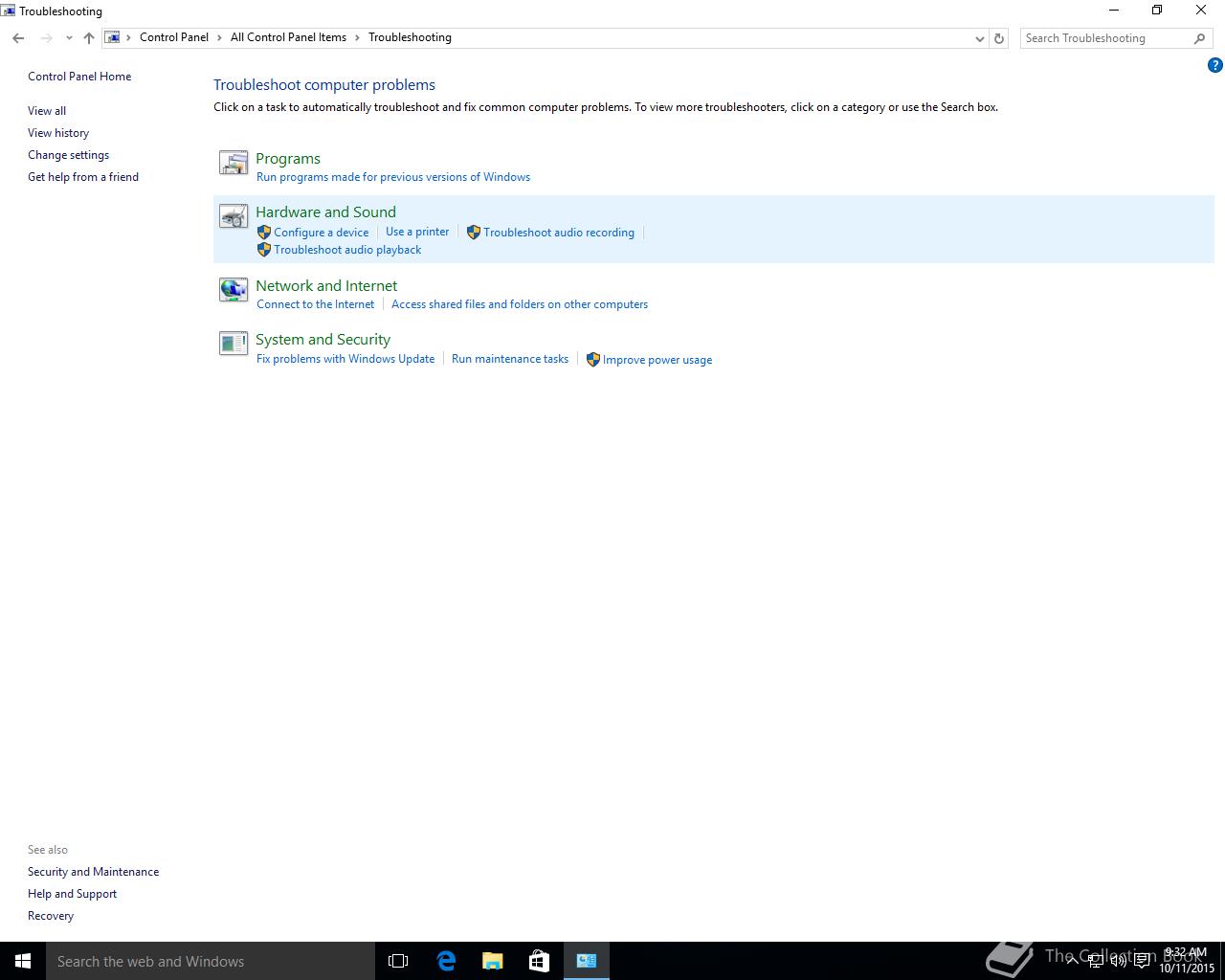Launch Microsoft Edge from the taskbar
The height and width of the screenshot is (980, 1225).
pos(446,961)
